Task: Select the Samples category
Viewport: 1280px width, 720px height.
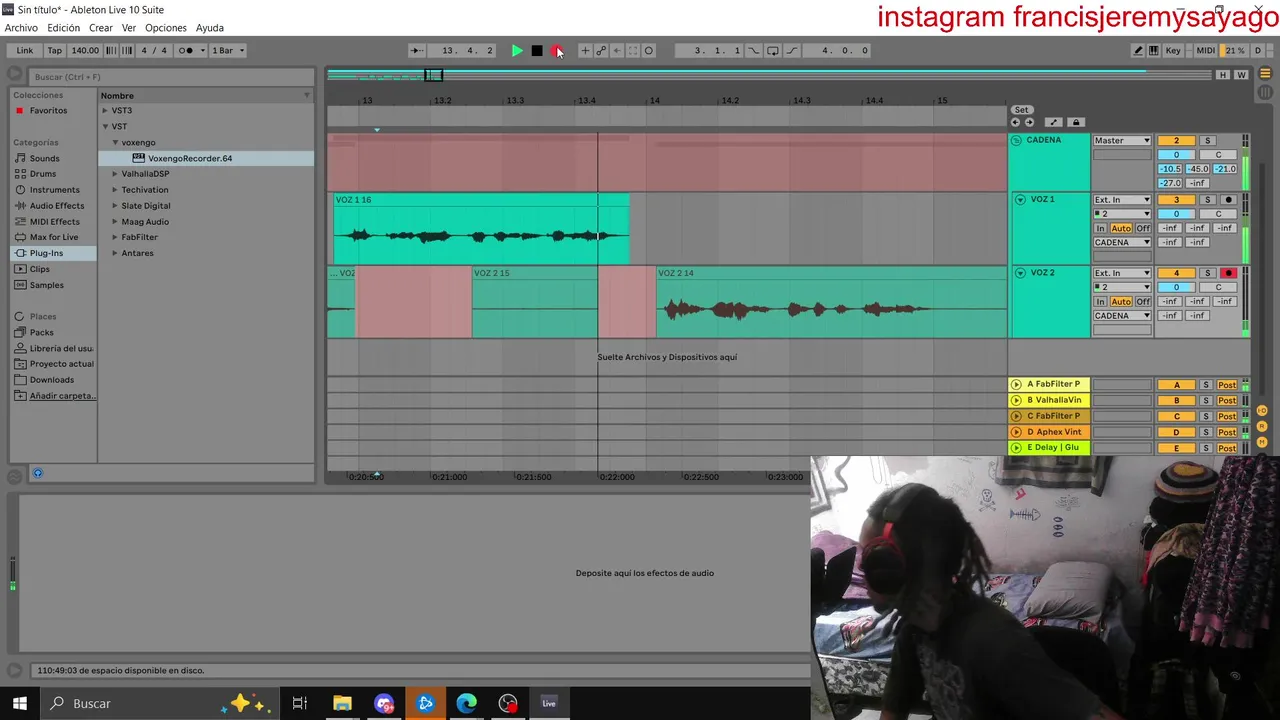Action: coord(46,285)
